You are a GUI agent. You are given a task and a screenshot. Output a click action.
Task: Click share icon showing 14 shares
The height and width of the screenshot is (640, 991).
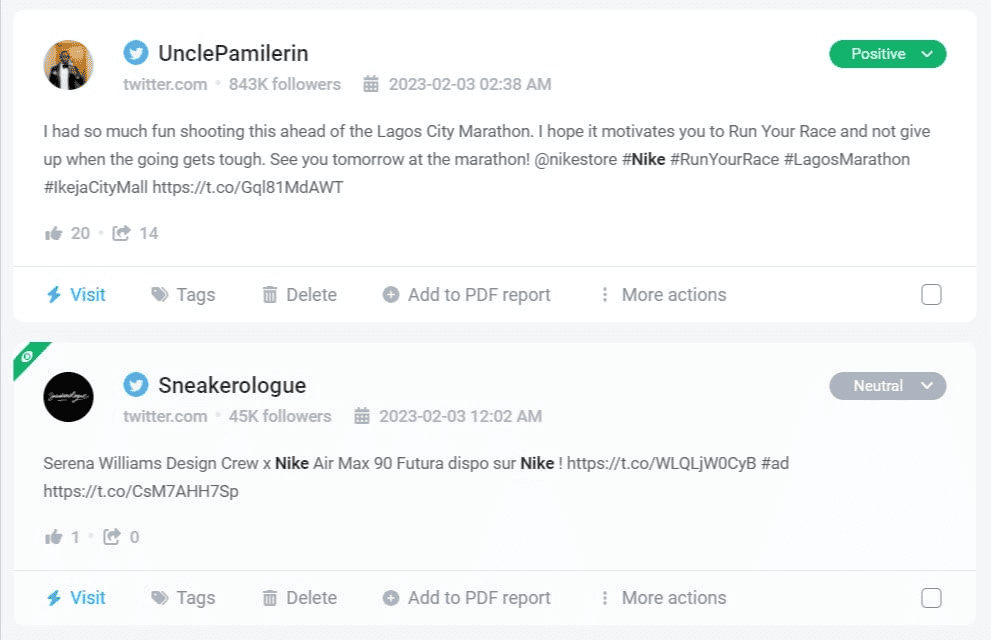click(x=121, y=233)
